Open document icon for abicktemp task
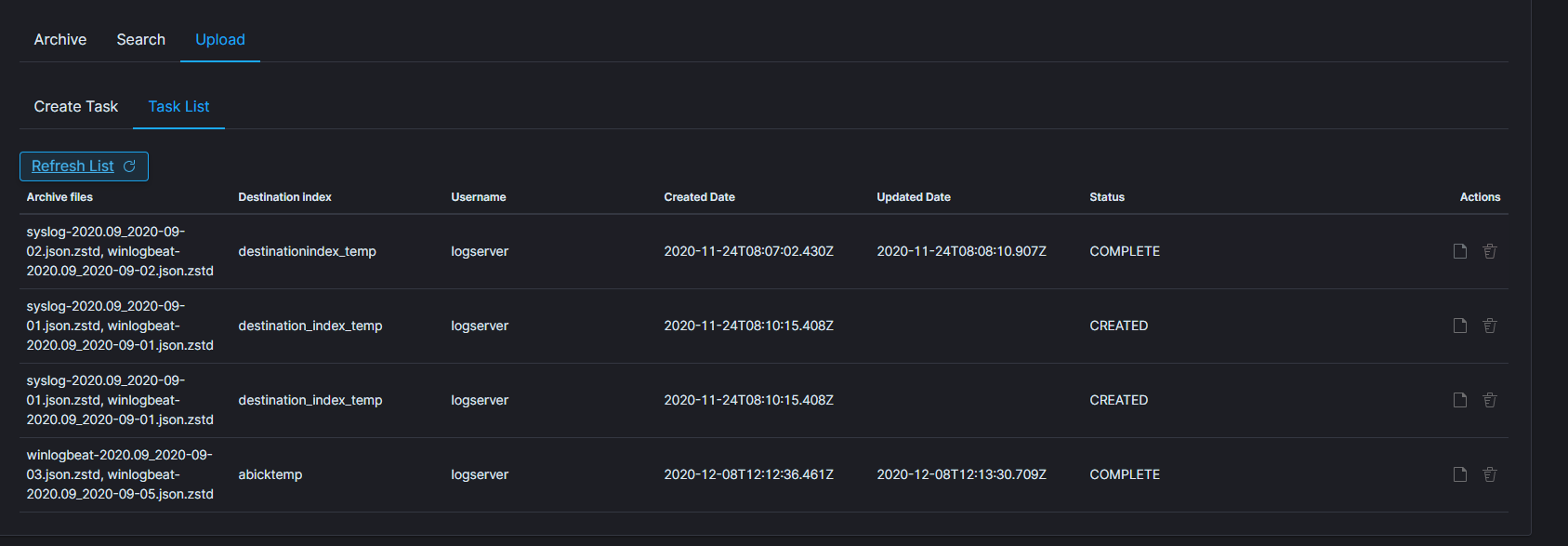This screenshot has height=546, width=1568. click(1460, 474)
